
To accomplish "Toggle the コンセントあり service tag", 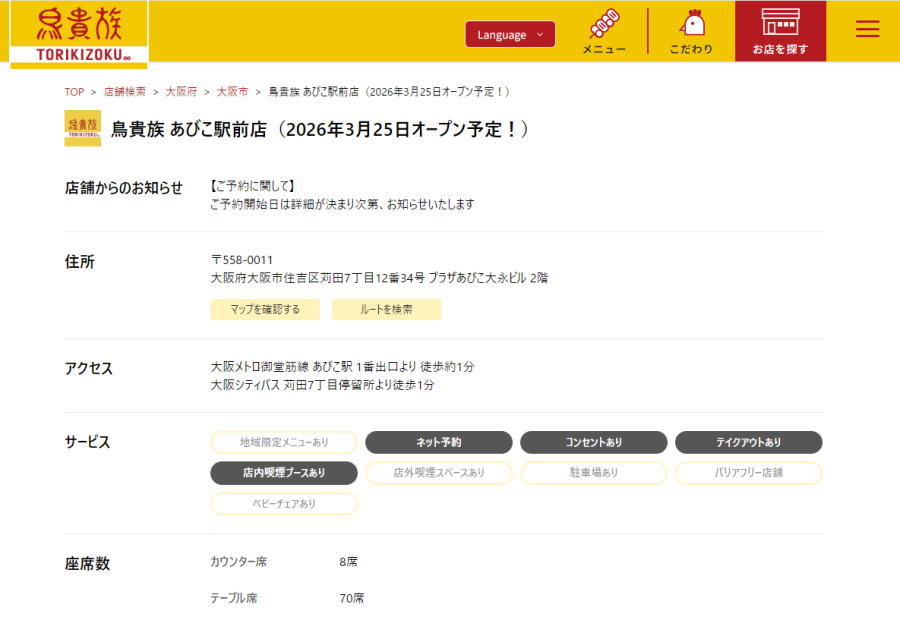I will [593, 442].
